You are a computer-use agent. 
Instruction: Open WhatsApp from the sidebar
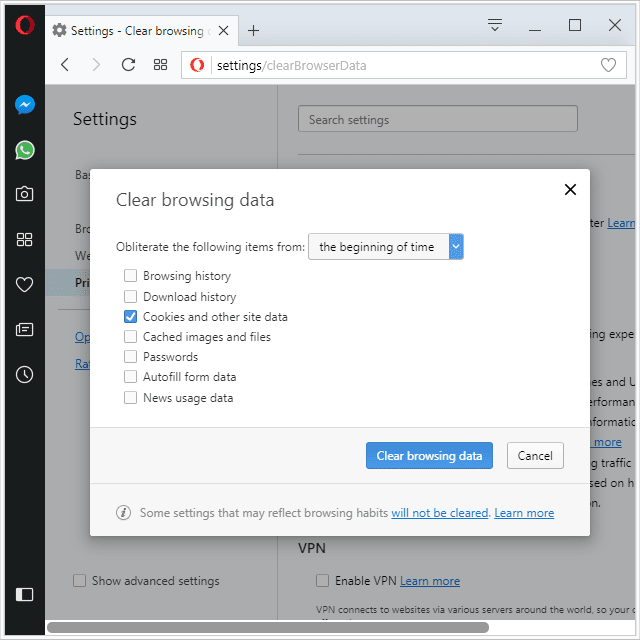click(x=24, y=150)
